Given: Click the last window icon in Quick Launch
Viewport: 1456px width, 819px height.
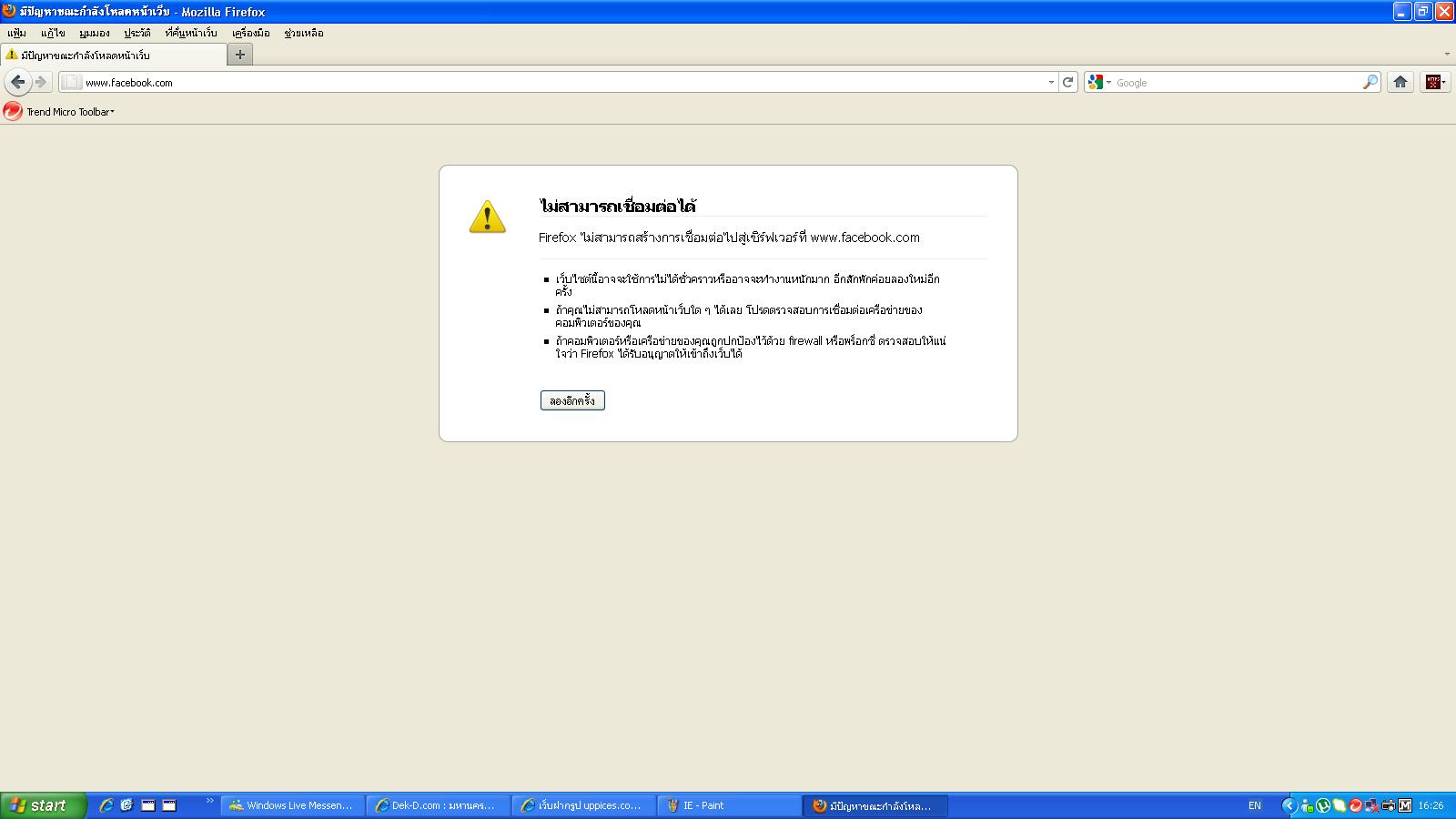Looking at the screenshot, I should pyautogui.click(x=168, y=805).
